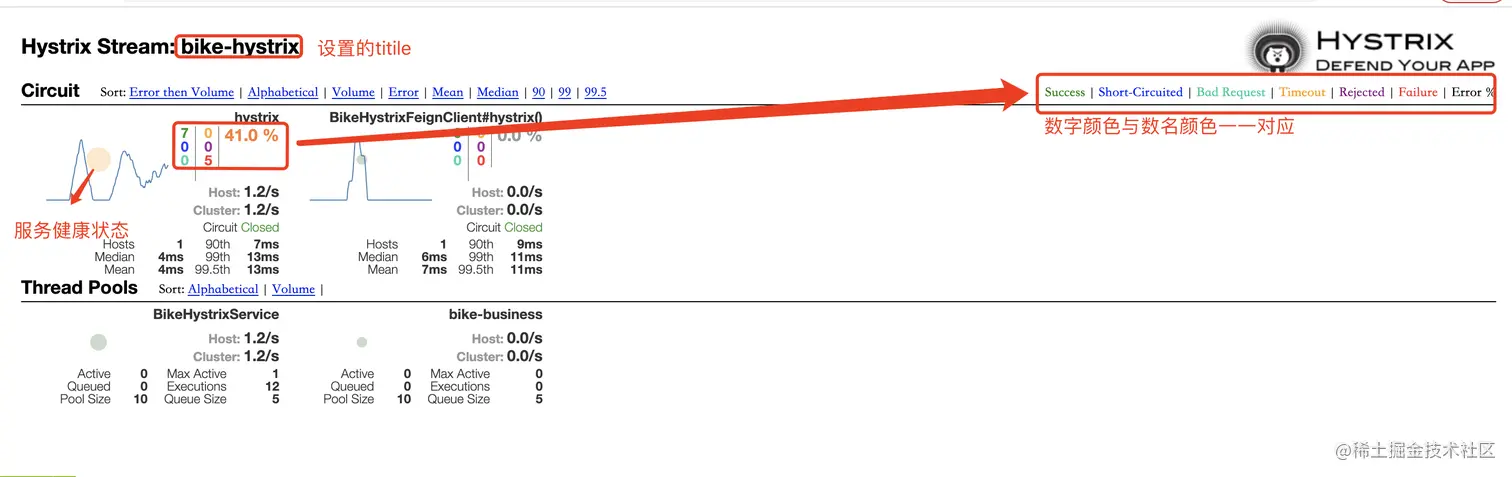Click the 0.0 % error rate of BikeHystrixFeignClient
The image size is (1512, 477).
coord(520,136)
